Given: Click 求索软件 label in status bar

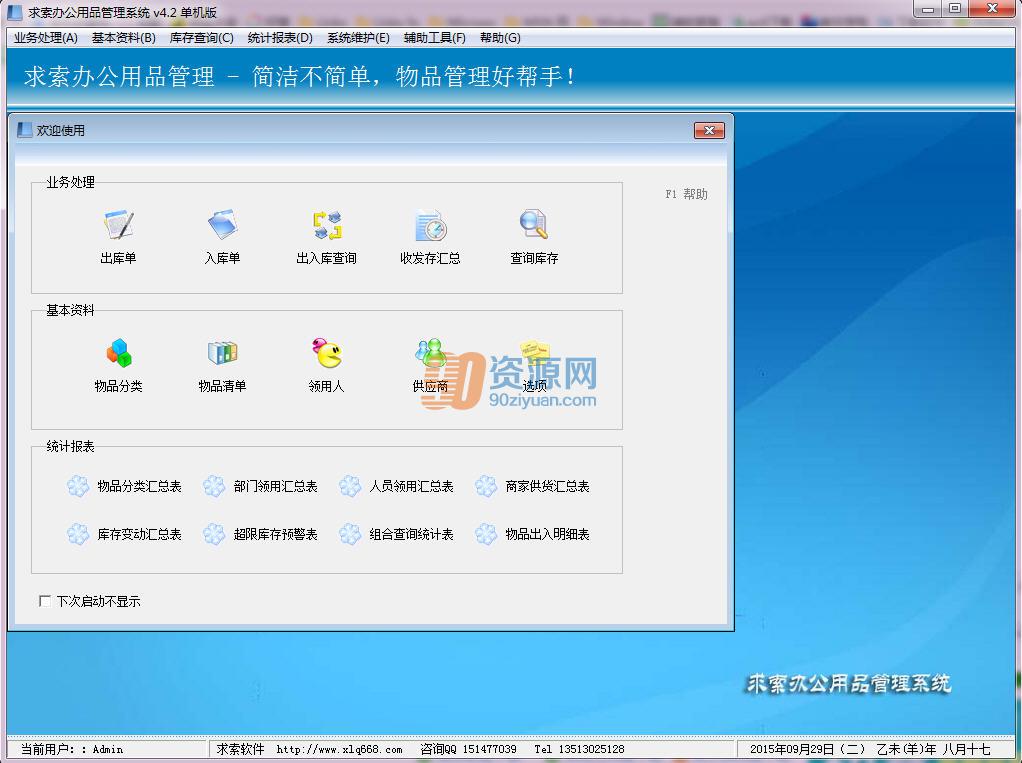Looking at the screenshot, I should 241,749.
